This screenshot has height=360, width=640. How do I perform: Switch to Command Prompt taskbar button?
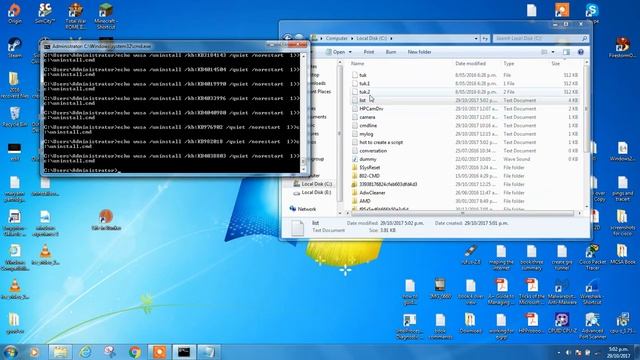click(184, 352)
